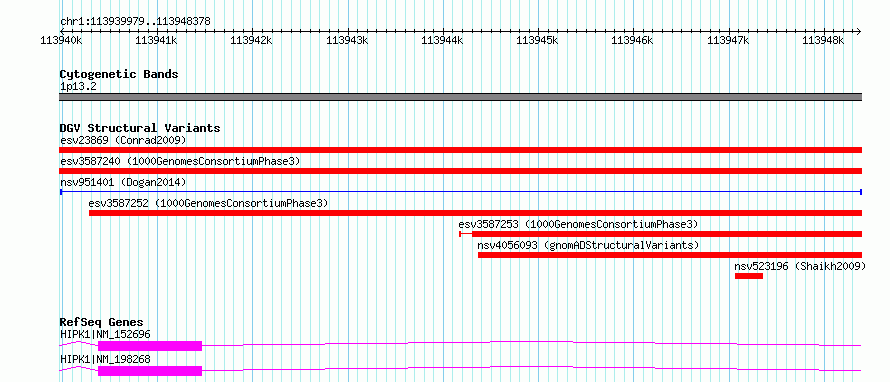This screenshot has width=890, height=382.
Task: Click the RefSeq Genes track title
Action: click(101, 322)
